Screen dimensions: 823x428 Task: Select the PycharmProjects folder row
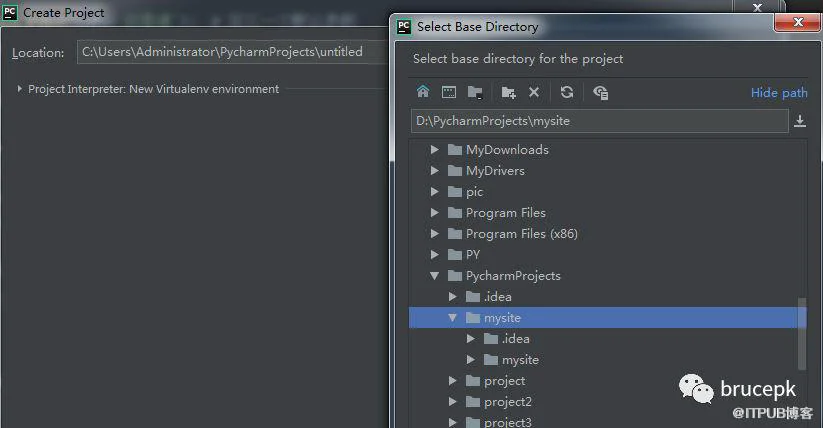[607, 276]
